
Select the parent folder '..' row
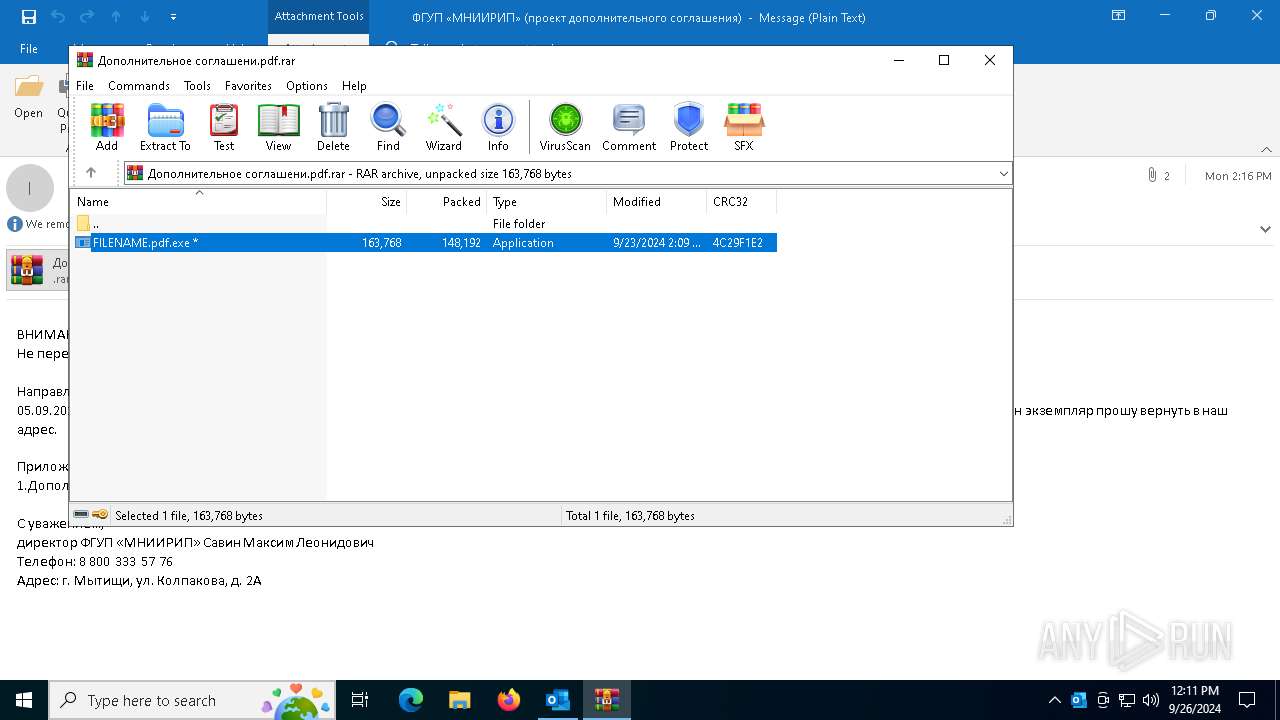coord(425,223)
